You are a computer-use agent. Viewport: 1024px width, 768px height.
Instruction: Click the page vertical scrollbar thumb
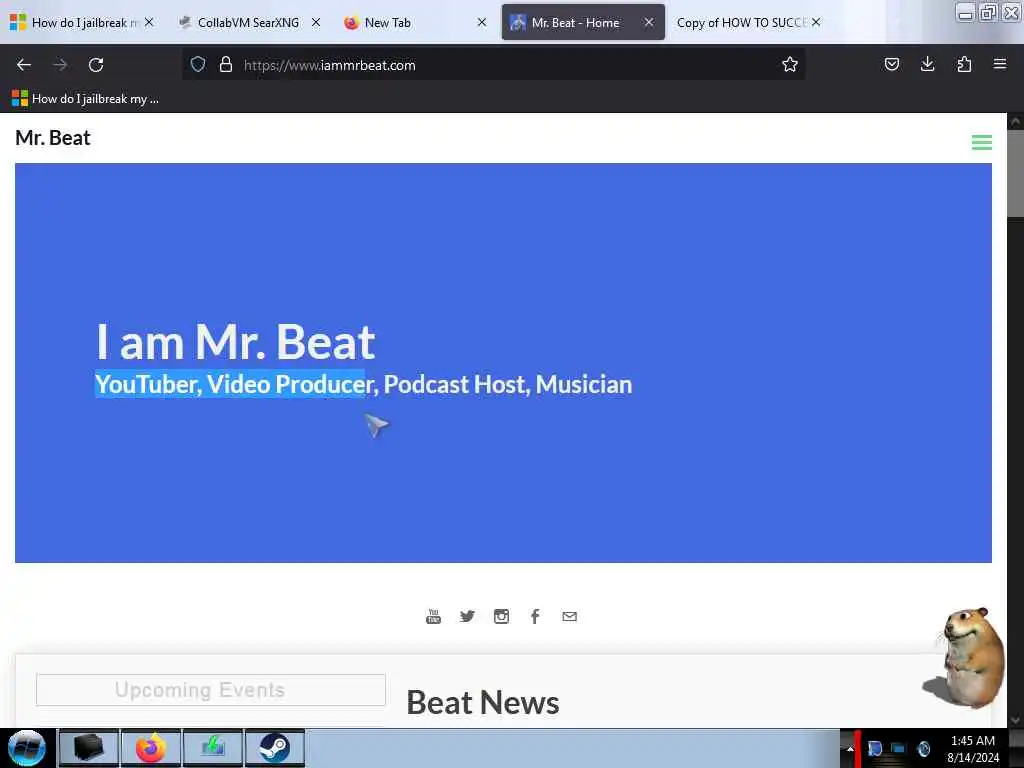pos(1015,173)
